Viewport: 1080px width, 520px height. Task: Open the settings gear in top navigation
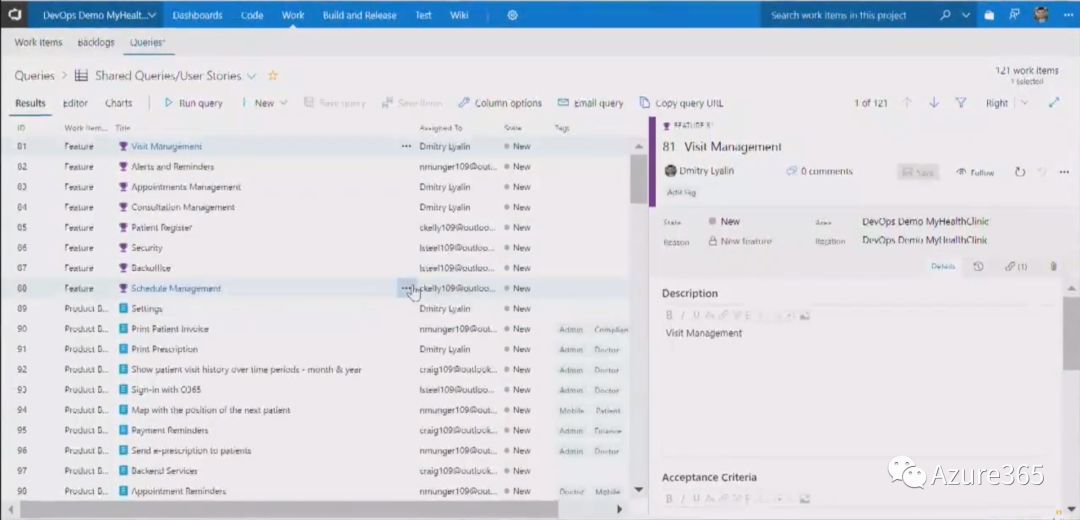coord(512,15)
